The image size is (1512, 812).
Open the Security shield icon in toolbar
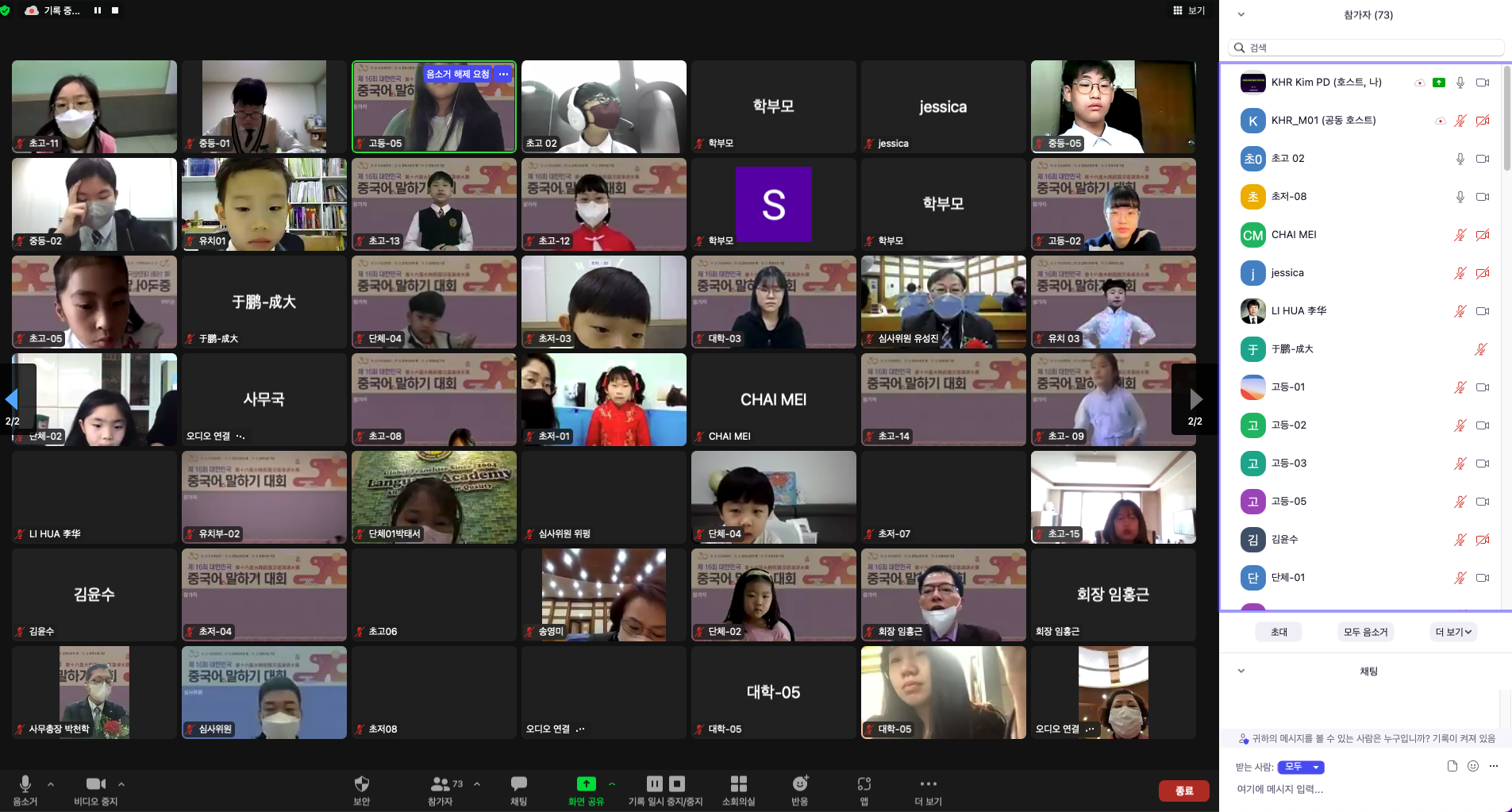click(361, 784)
